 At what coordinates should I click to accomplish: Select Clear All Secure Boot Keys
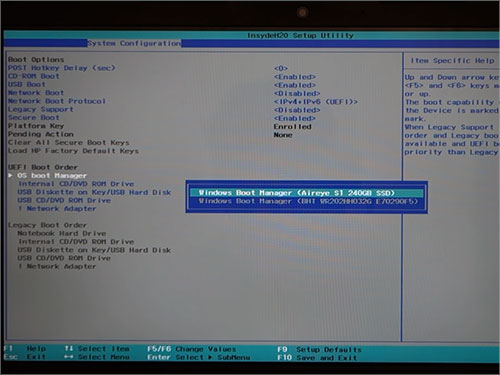(69, 143)
